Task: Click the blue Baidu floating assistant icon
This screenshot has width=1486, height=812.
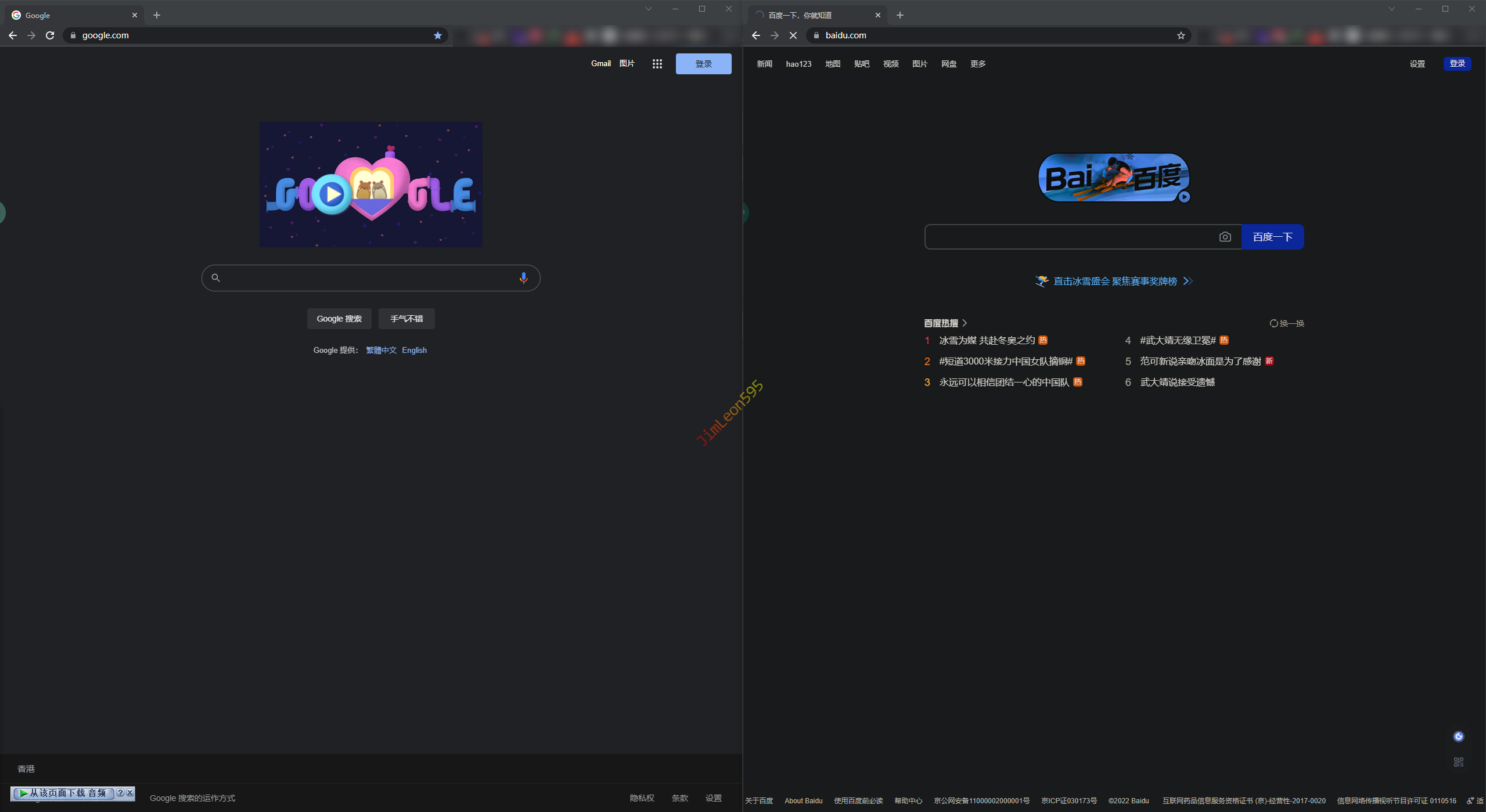Action: 1458,737
